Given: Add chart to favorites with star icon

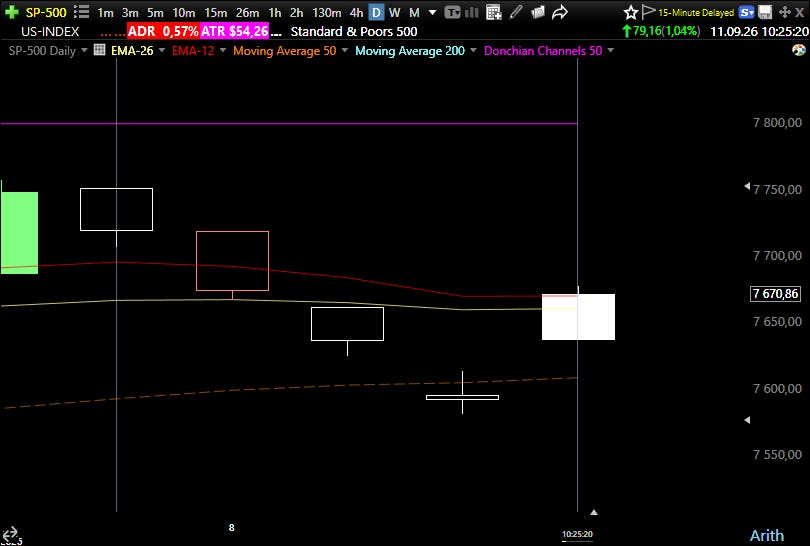Looking at the screenshot, I should 630,12.
